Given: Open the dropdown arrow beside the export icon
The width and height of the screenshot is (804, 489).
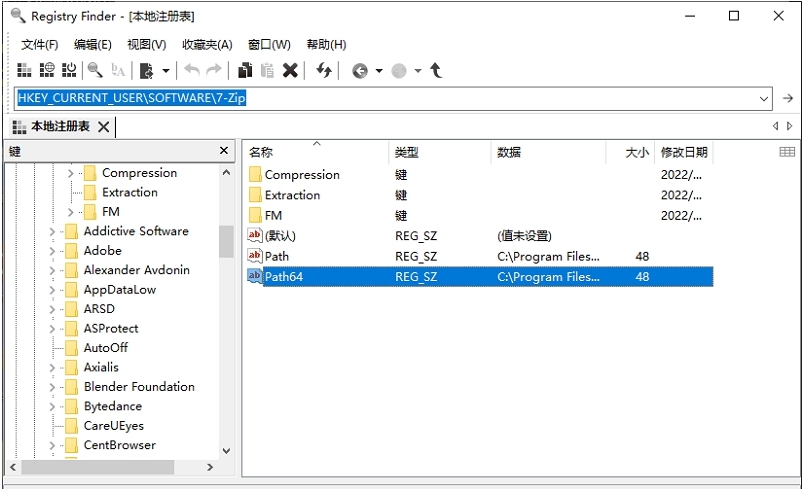Looking at the screenshot, I should (x=166, y=71).
